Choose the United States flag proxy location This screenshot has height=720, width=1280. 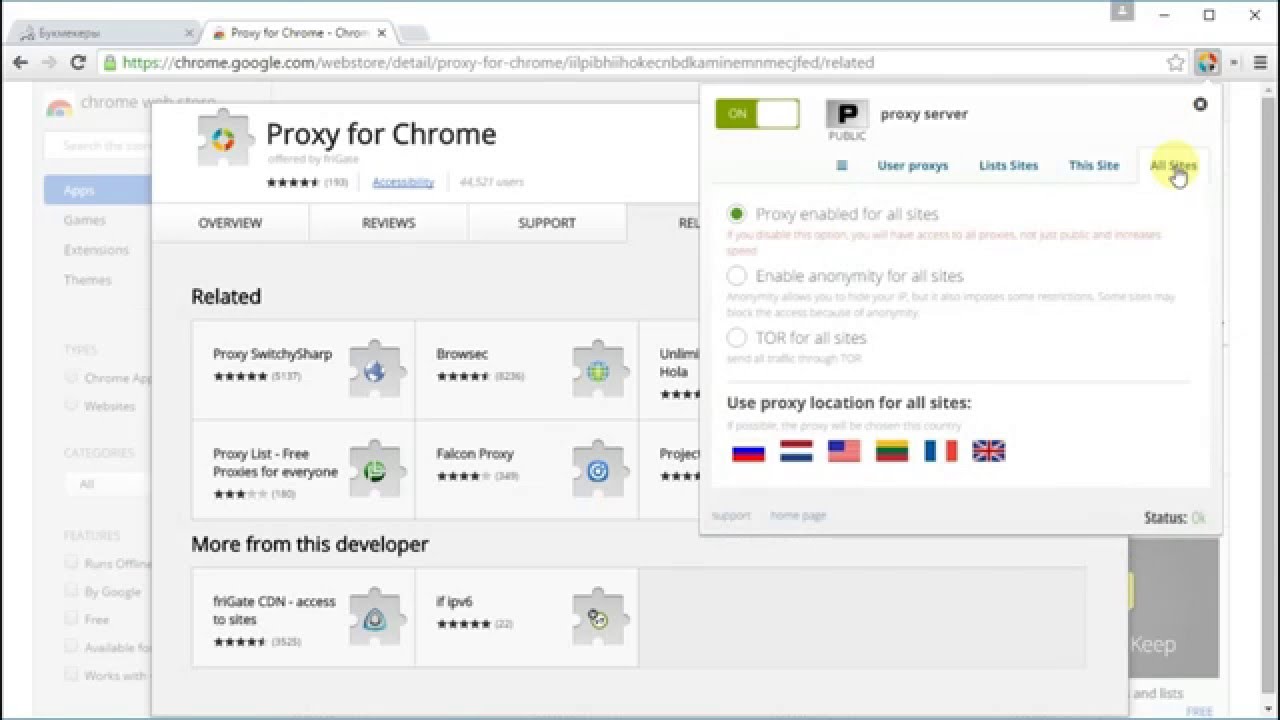tap(844, 451)
